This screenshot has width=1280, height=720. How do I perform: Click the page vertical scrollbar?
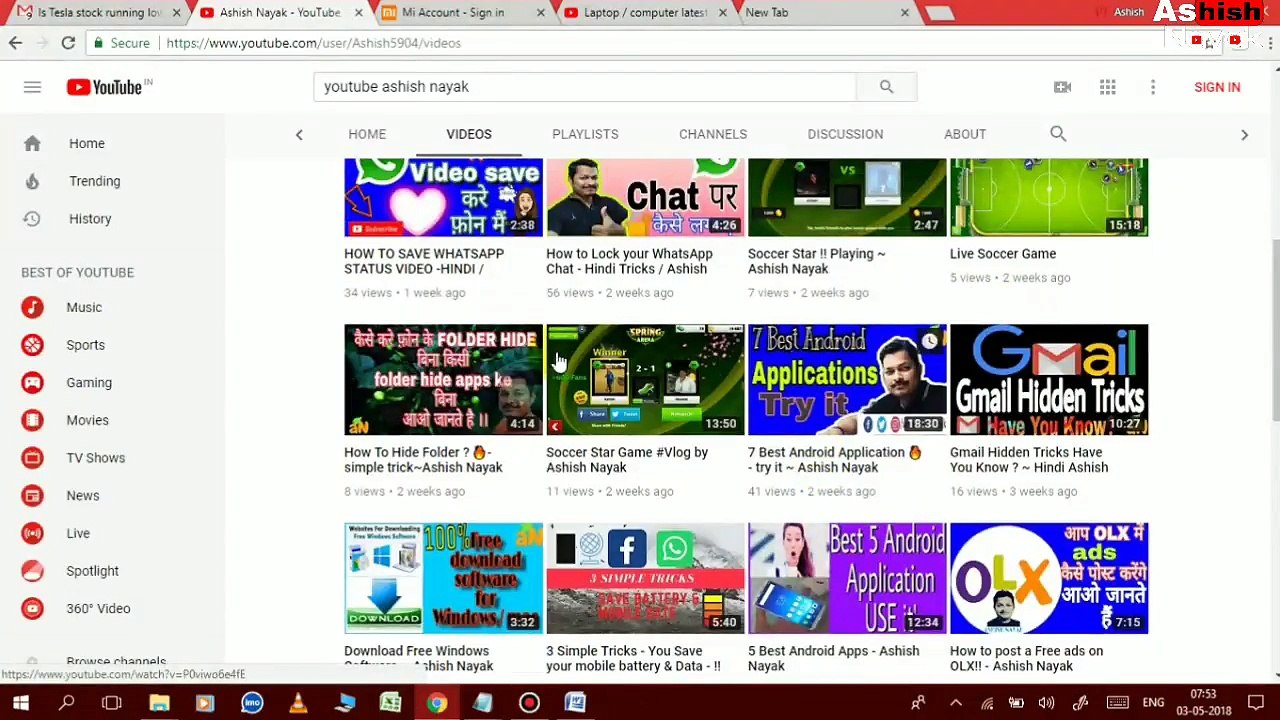1274,330
